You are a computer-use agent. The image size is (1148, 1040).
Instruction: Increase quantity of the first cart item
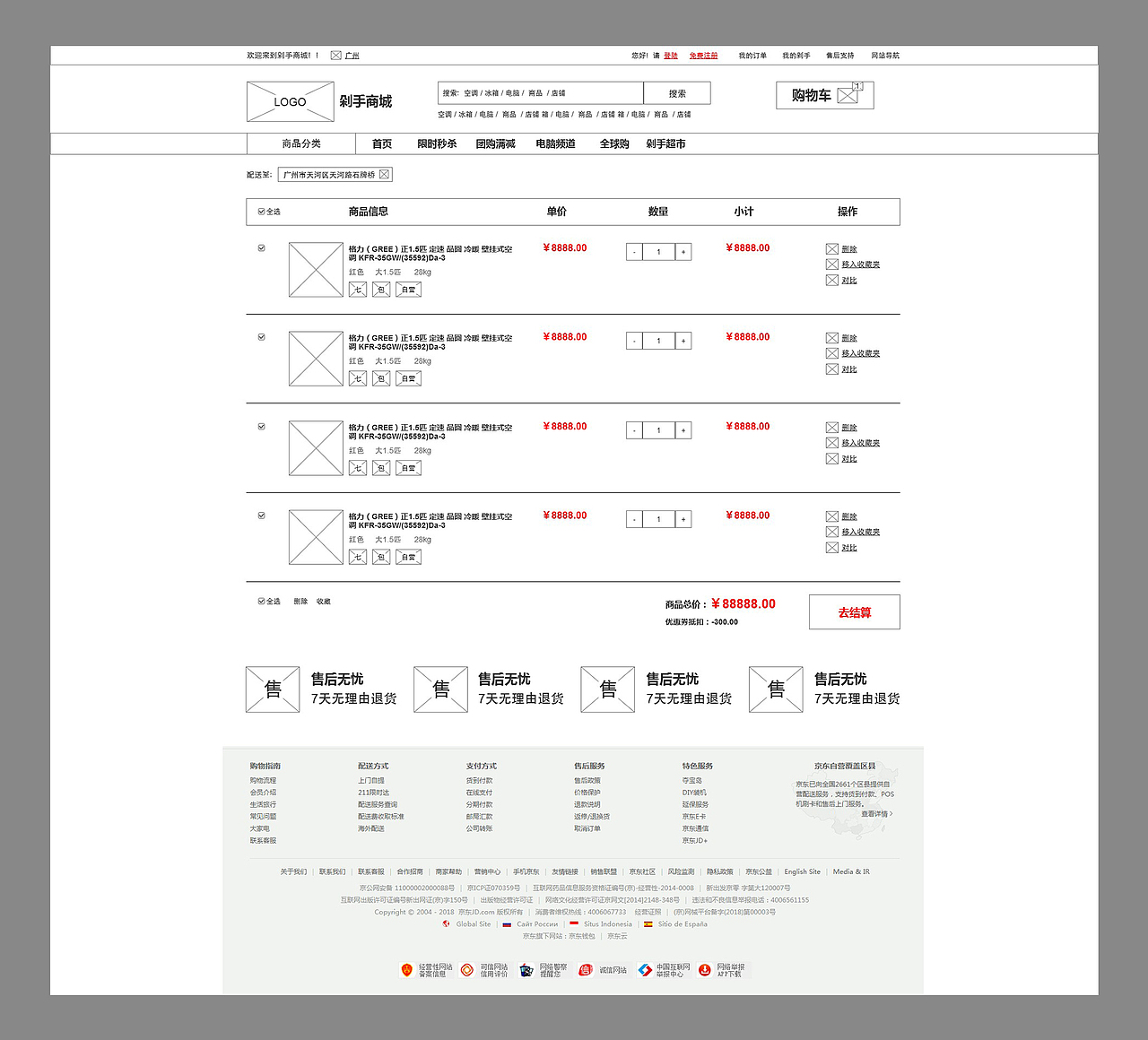(x=683, y=252)
